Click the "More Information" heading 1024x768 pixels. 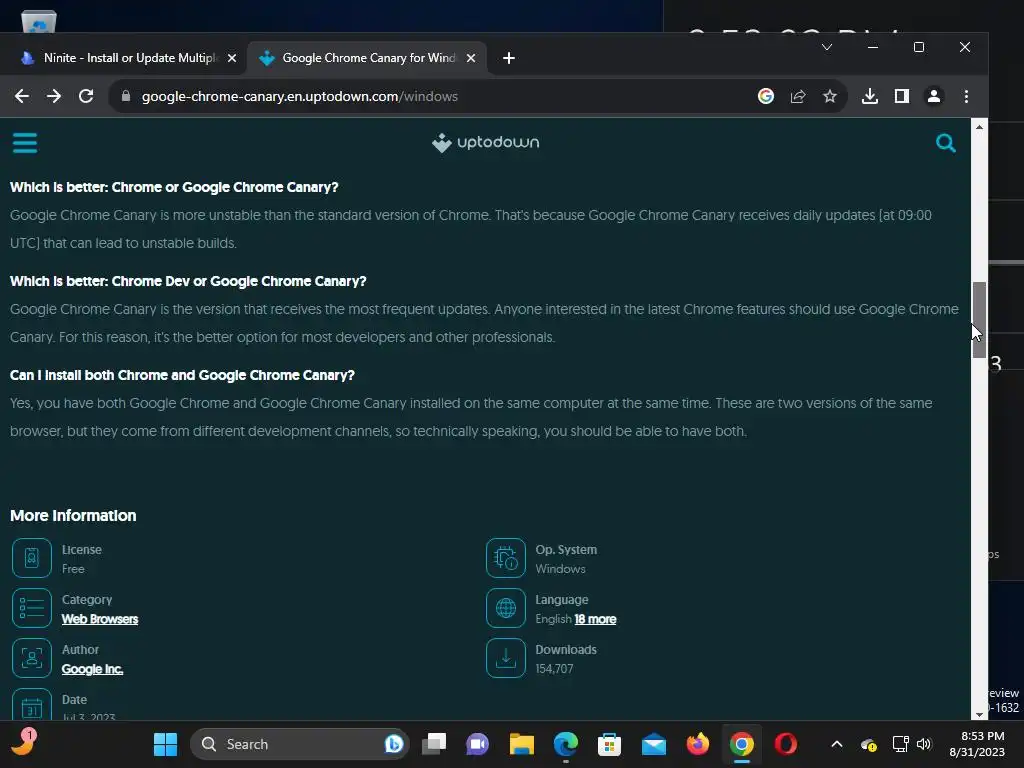[73, 515]
